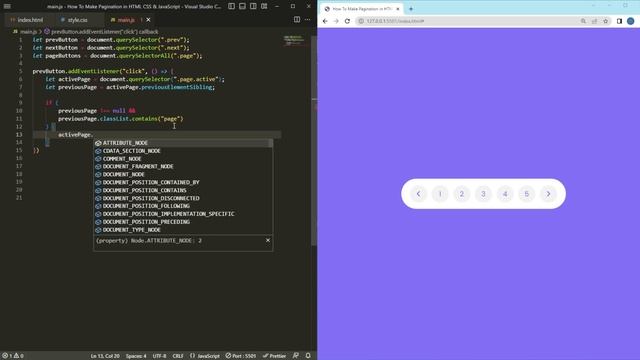
Task: Open the feedback icon in status bar
Action: (296, 356)
